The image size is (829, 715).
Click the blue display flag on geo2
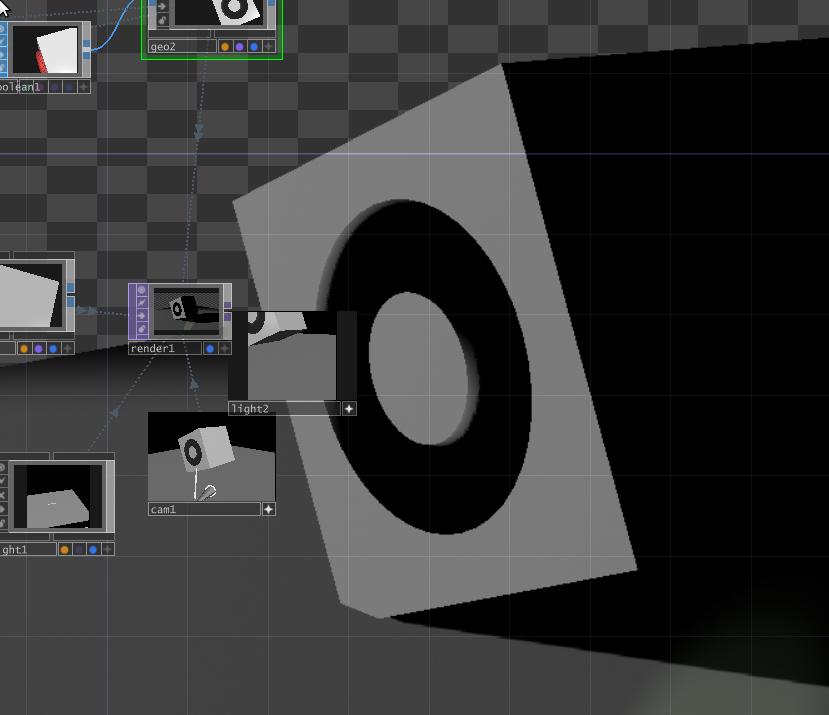click(x=254, y=47)
